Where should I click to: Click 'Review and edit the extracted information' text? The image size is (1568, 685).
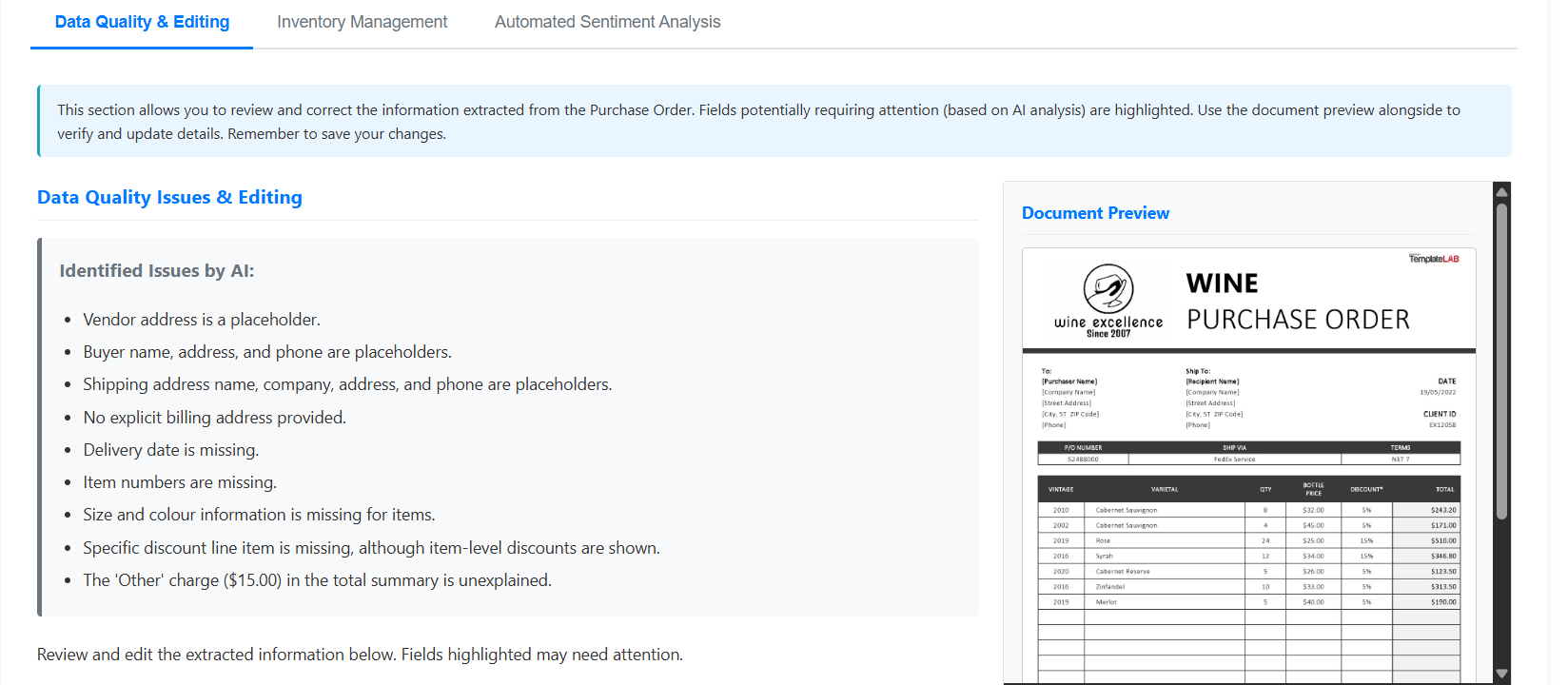pyautogui.click(x=360, y=655)
